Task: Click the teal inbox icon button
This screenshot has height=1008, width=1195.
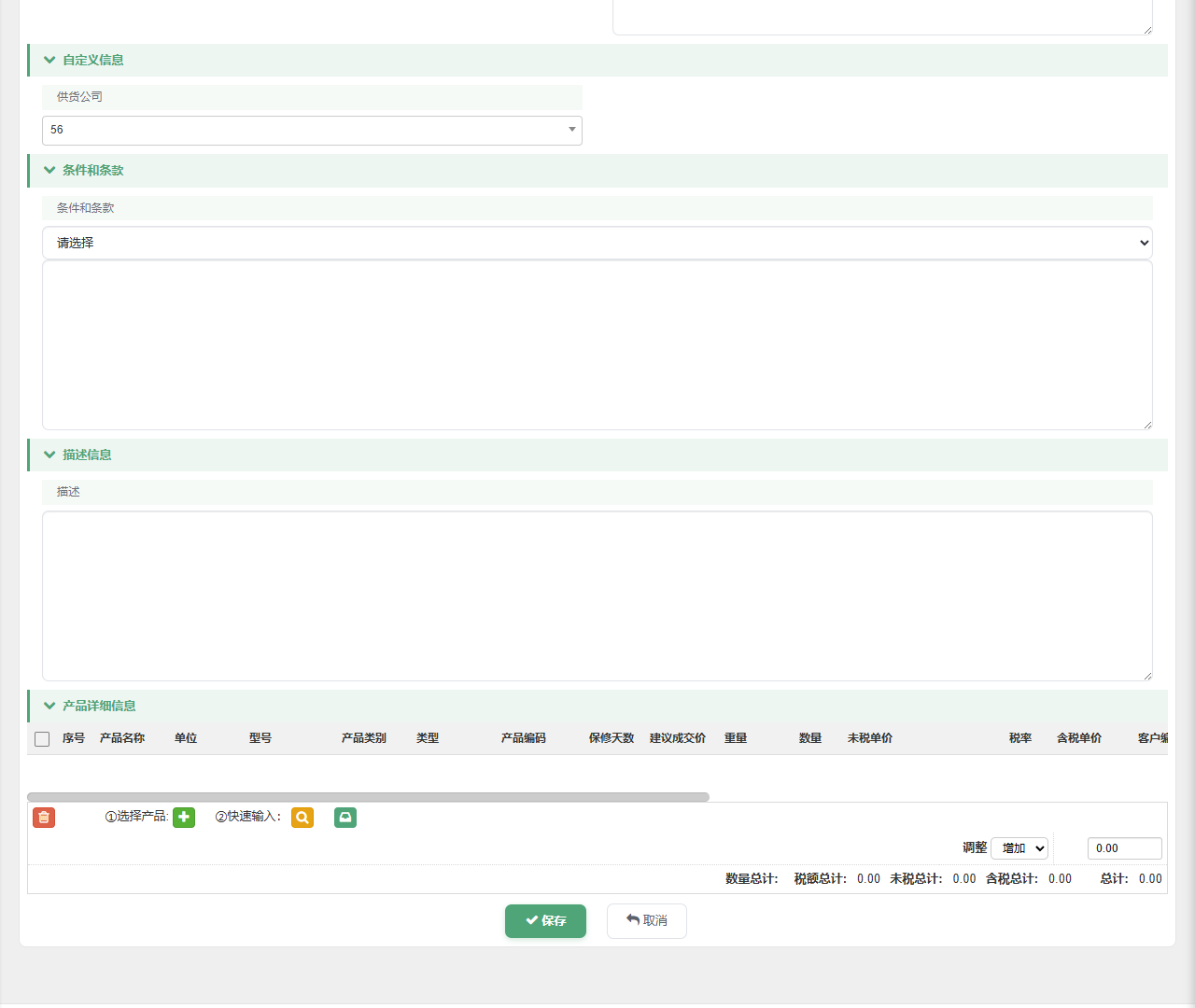Action: 345,818
